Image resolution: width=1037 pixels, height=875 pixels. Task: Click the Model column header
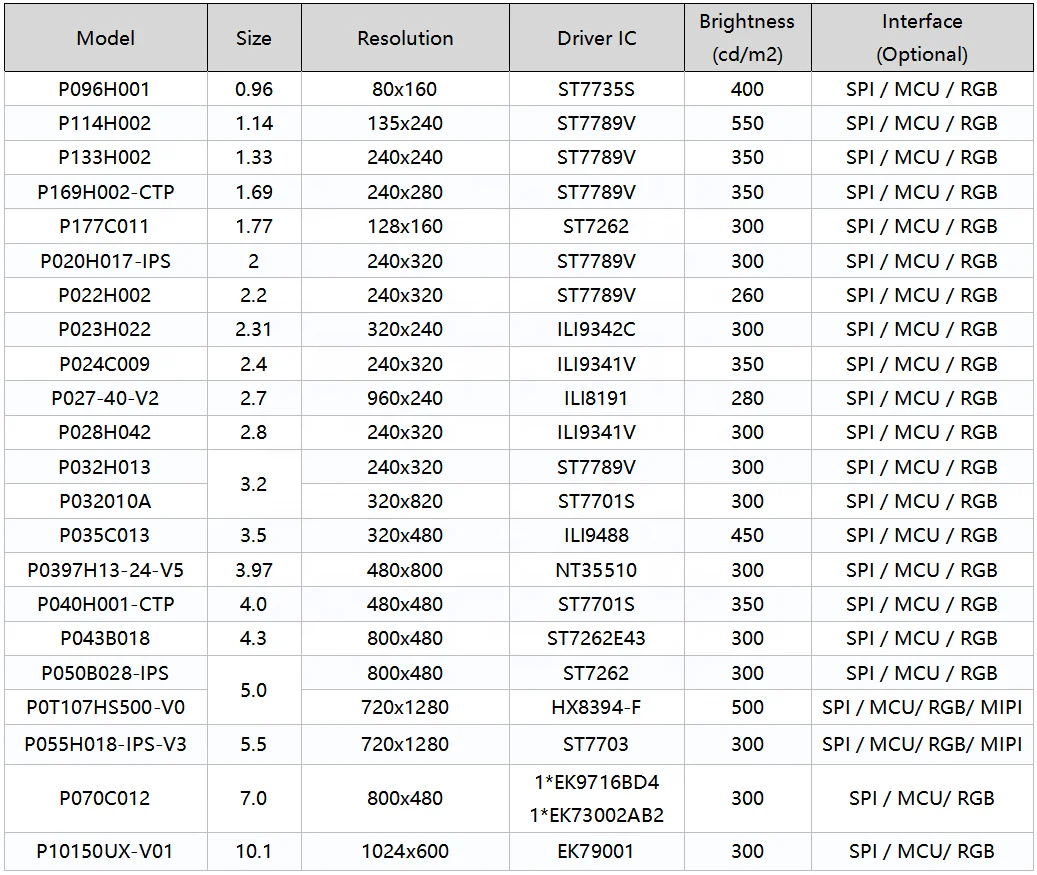[103, 37]
